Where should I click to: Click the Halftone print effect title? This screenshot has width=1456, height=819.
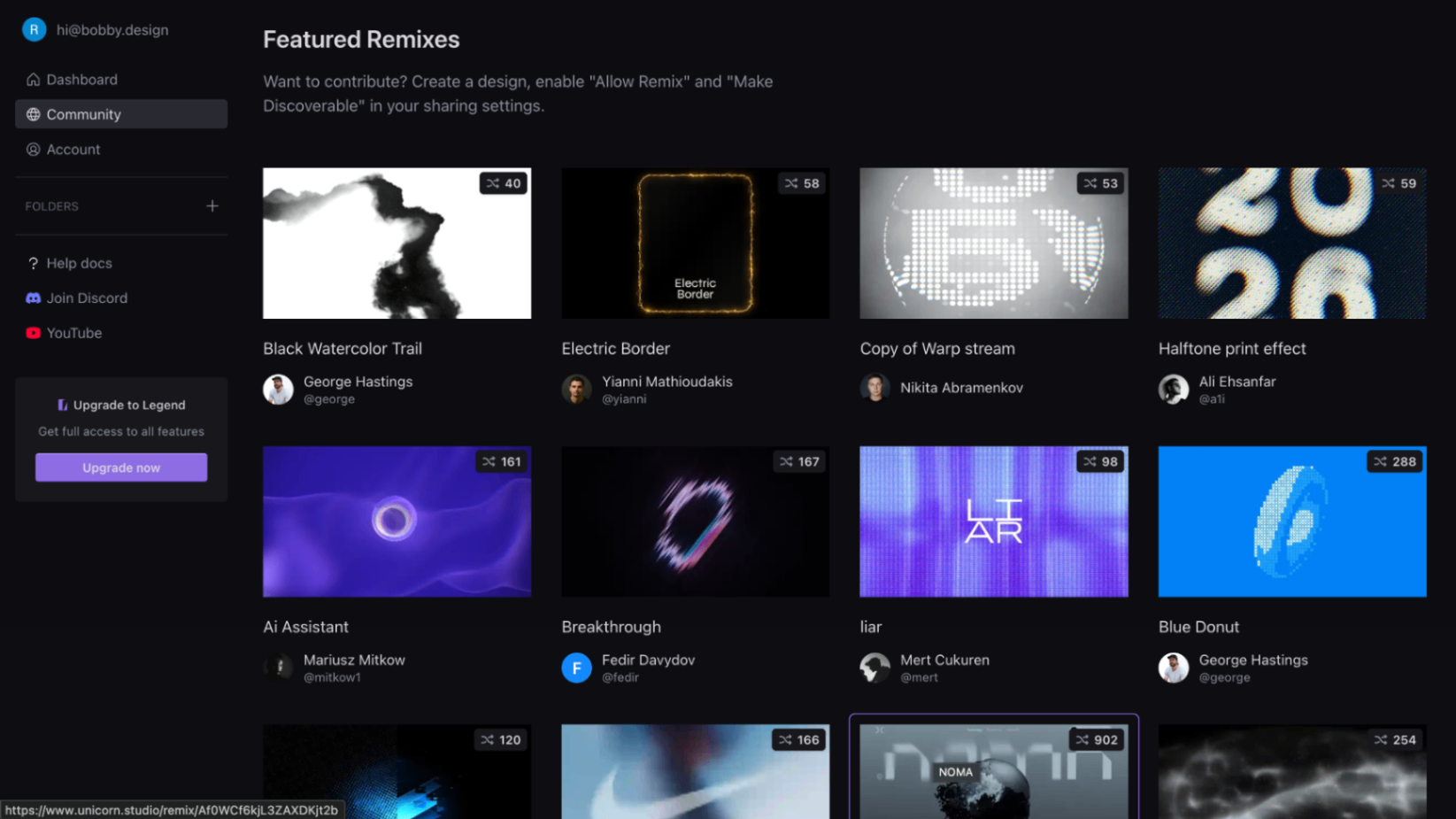[1232, 348]
